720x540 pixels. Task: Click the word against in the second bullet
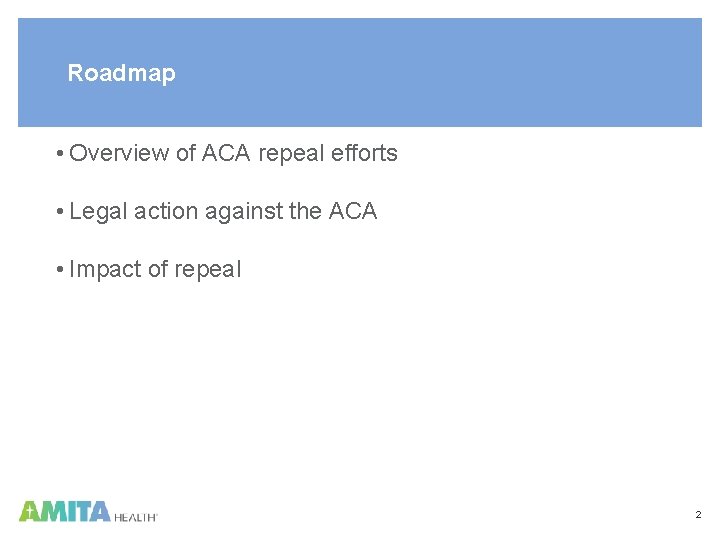[x=244, y=212]
